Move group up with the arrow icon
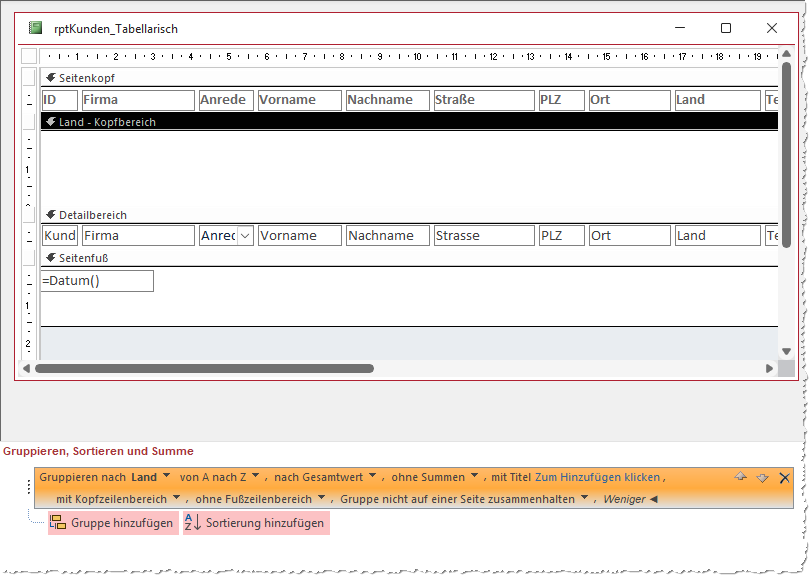This screenshot has width=812, height=580. point(741,478)
